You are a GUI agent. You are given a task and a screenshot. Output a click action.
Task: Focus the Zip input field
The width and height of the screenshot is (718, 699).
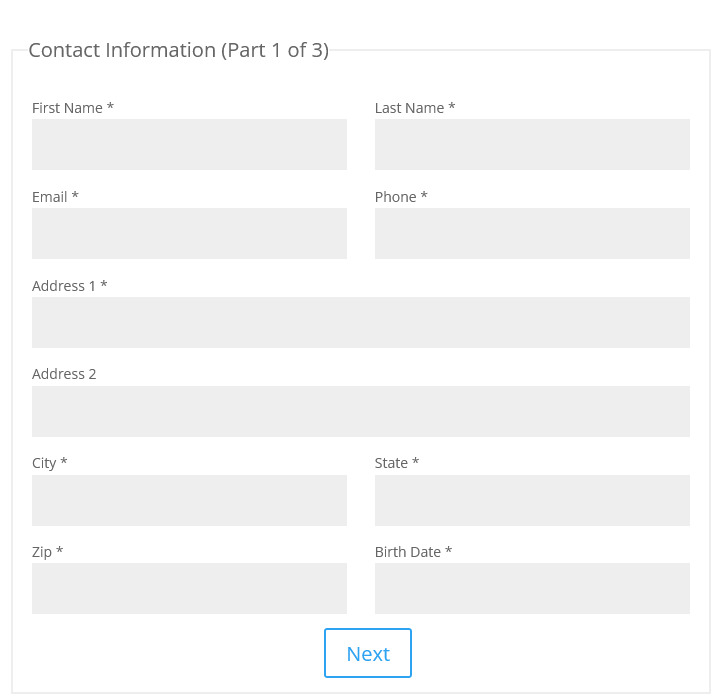point(189,588)
